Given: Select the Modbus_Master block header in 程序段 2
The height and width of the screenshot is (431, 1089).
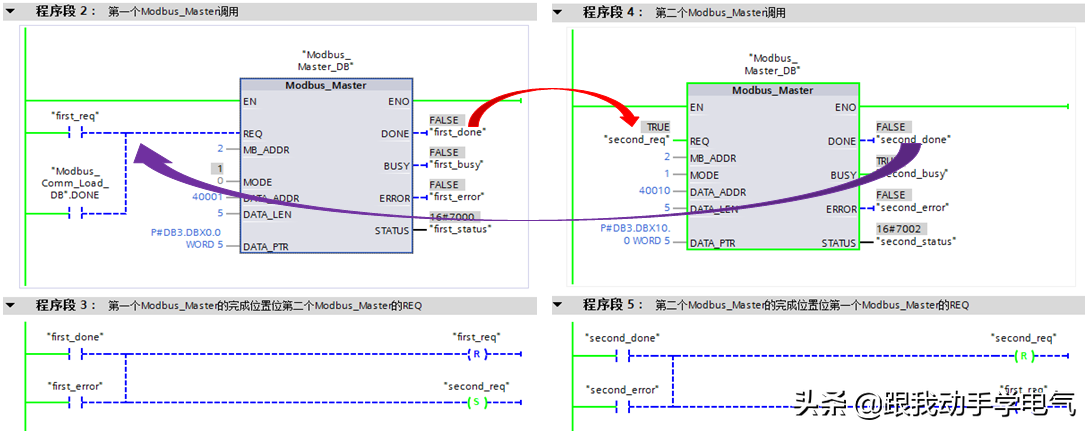Looking at the screenshot, I should tap(326, 85).
